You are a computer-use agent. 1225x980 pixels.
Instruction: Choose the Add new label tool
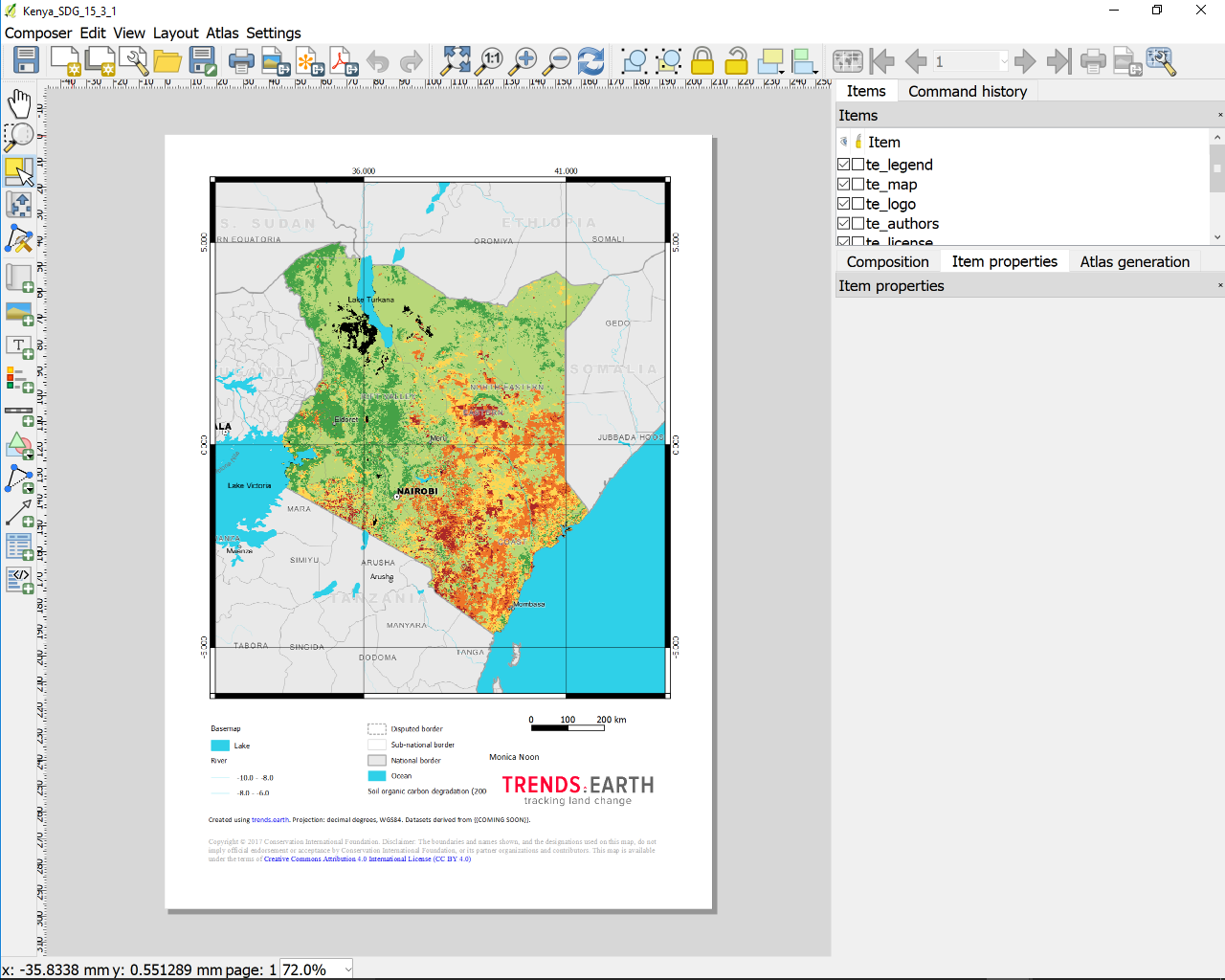coord(19,346)
